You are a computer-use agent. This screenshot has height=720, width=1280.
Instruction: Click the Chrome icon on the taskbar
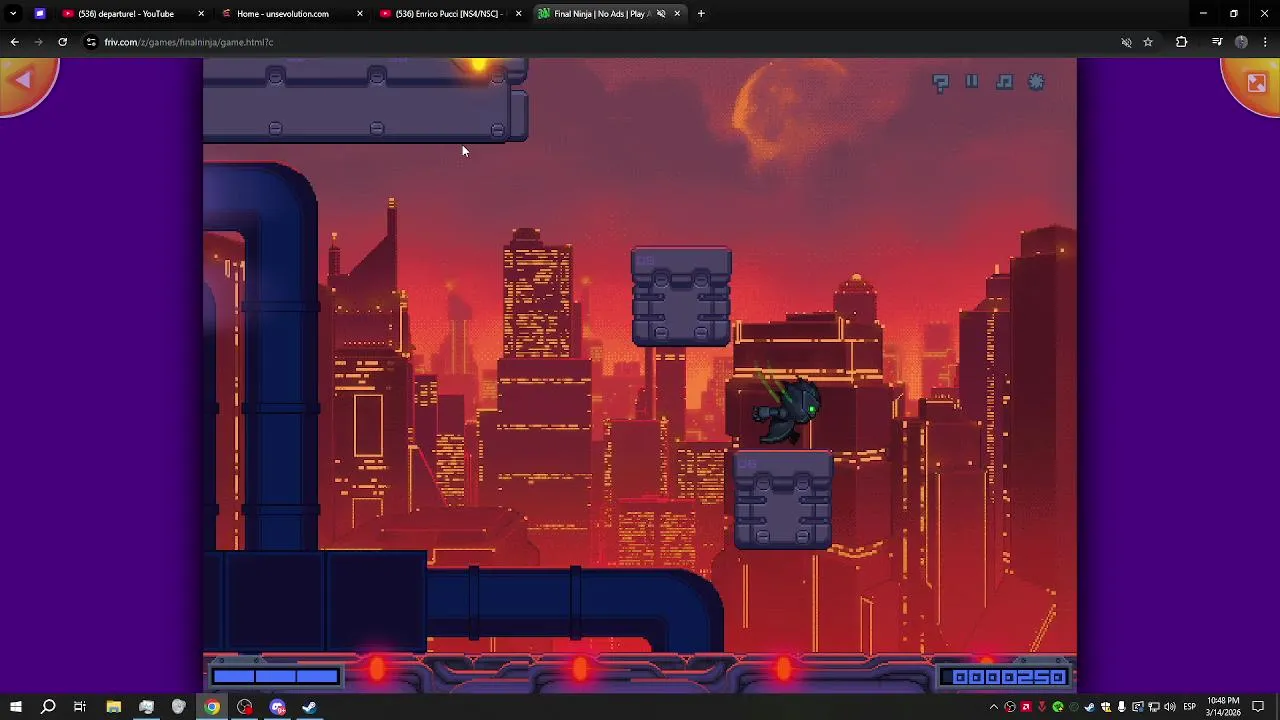point(212,707)
